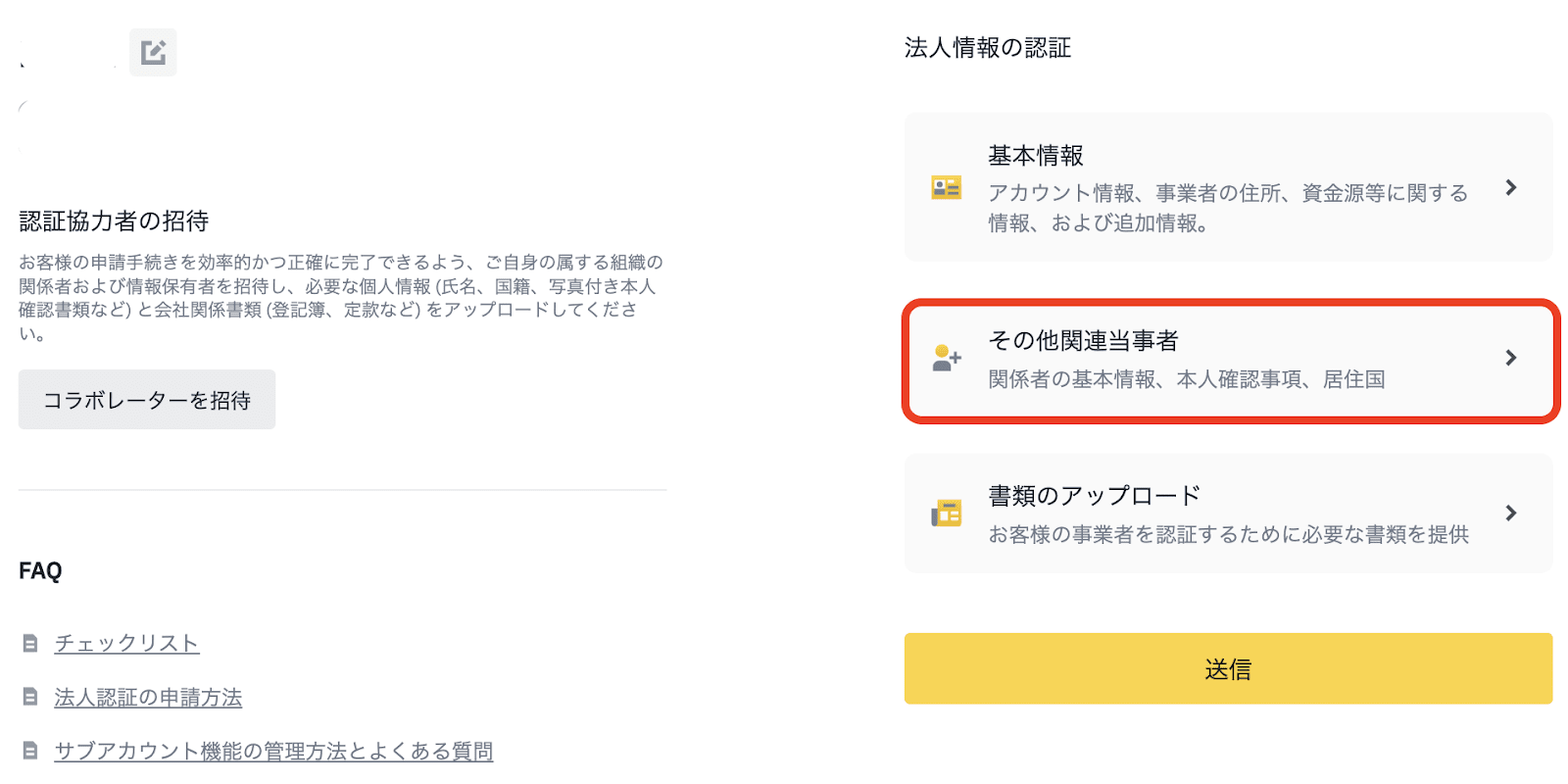This screenshot has width=1568, height=784.
Task: Select the その他関連当事者 section title
Action: (x=1083, y=340)
